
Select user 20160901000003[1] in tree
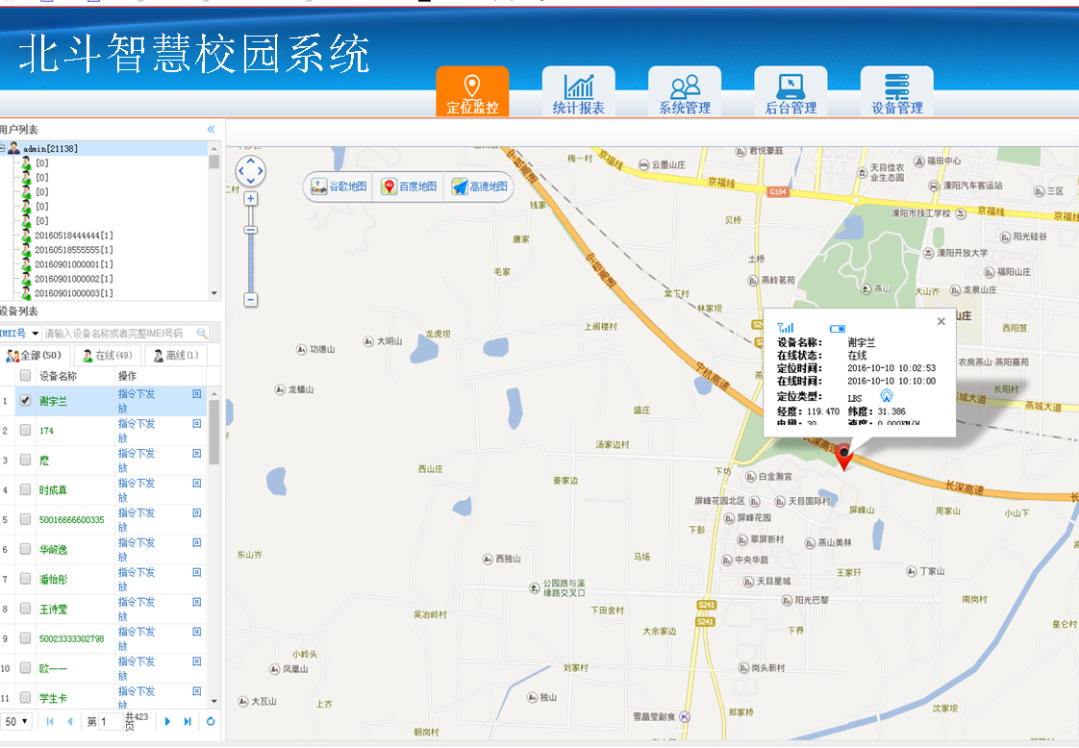[74, 293]
